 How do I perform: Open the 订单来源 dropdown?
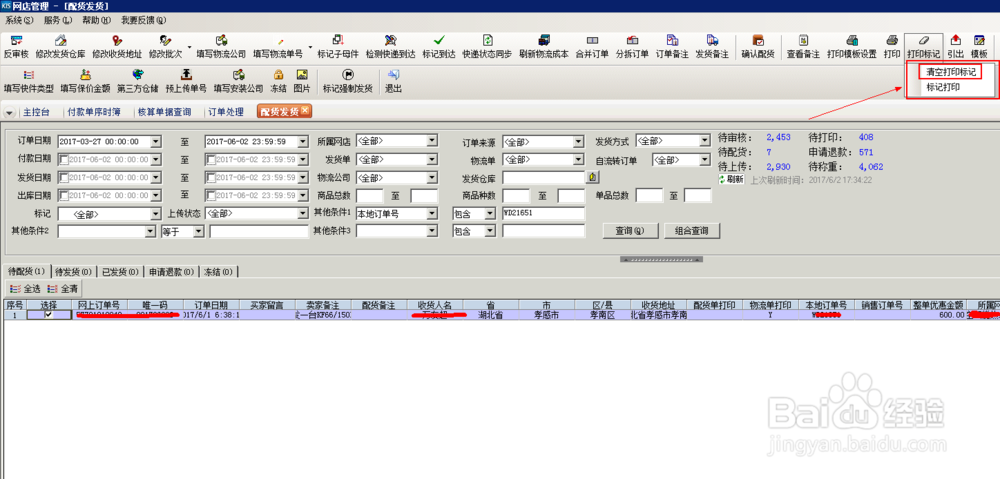(x=578, y=142)
